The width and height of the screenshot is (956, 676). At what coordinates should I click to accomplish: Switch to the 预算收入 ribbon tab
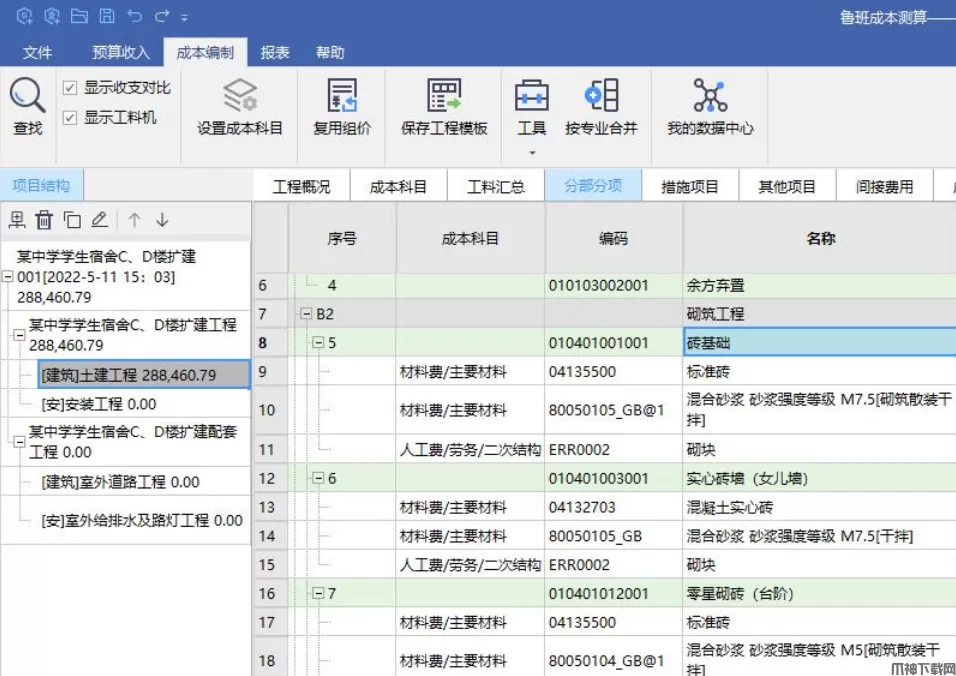point(120,53)
